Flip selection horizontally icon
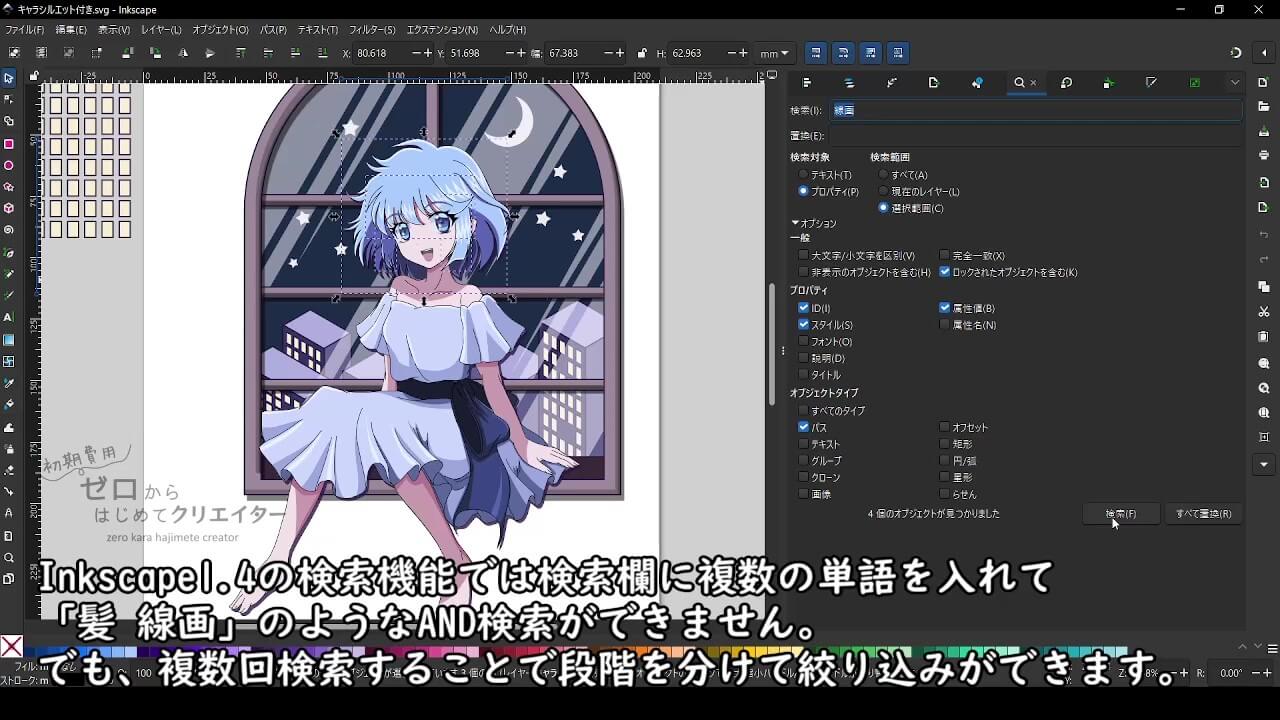Screen dimensions: 1280x720 point(182,53)
